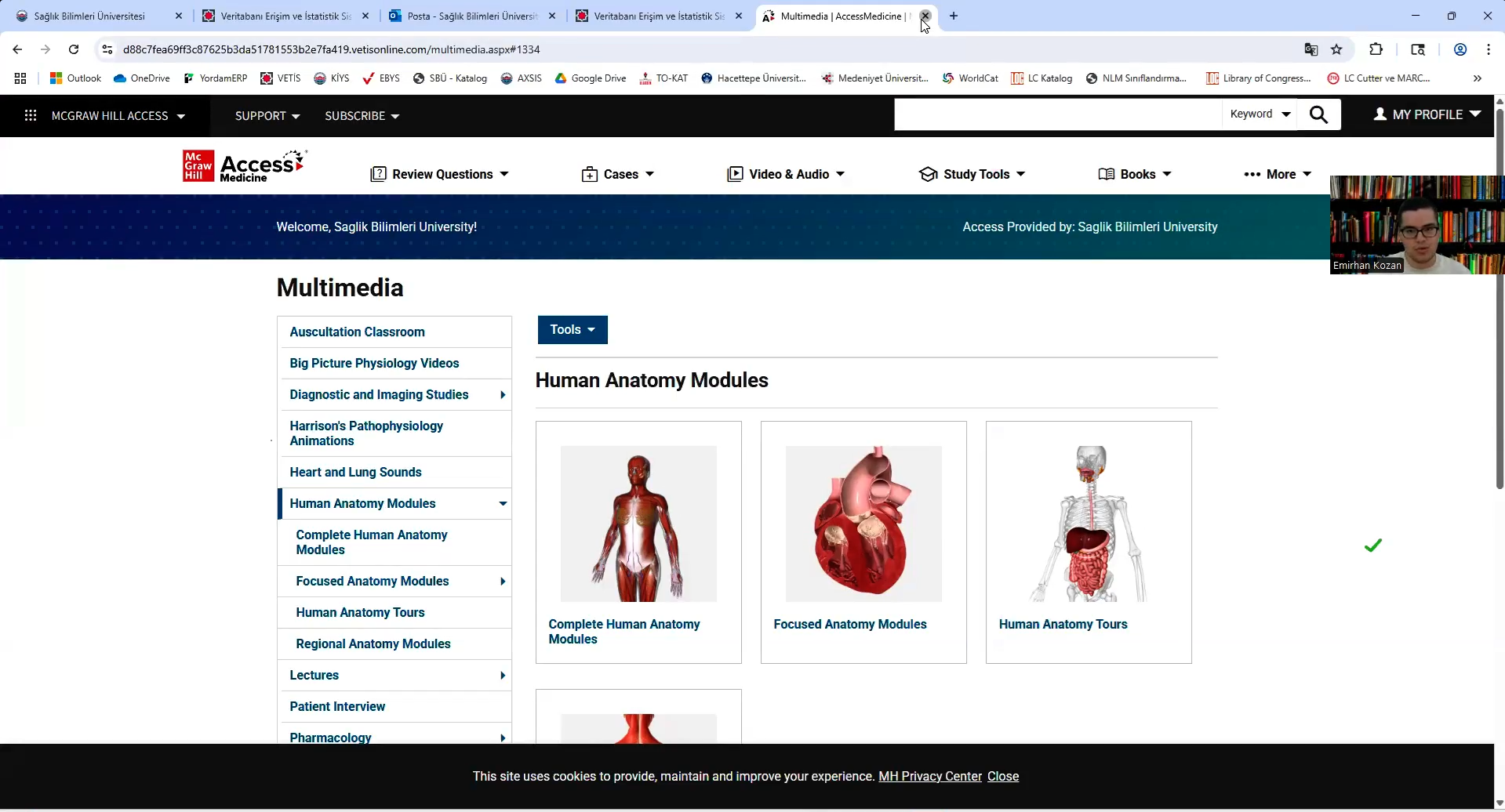Open the VETIS bookmark
This screenshot has width=1505, height=812.
(x=281, y=78)
